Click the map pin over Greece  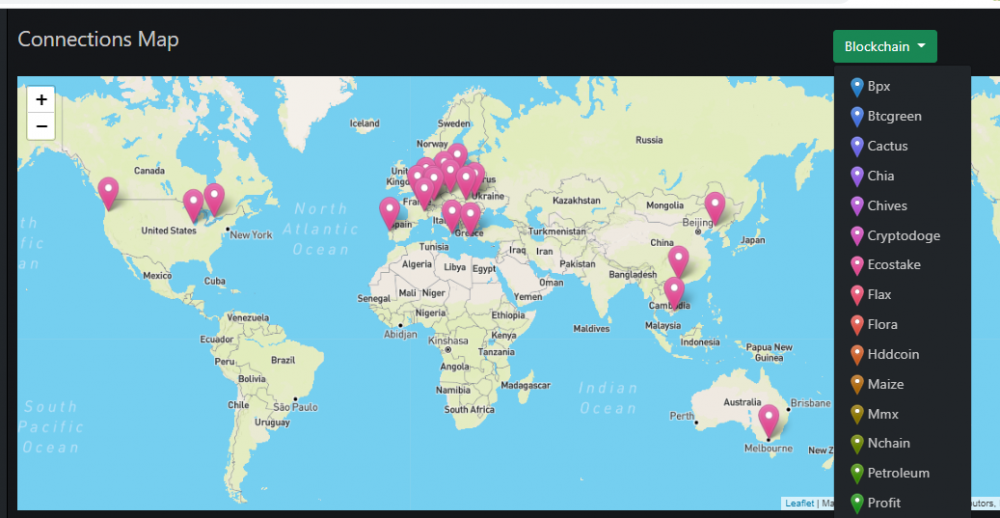(x=471, y=217)
